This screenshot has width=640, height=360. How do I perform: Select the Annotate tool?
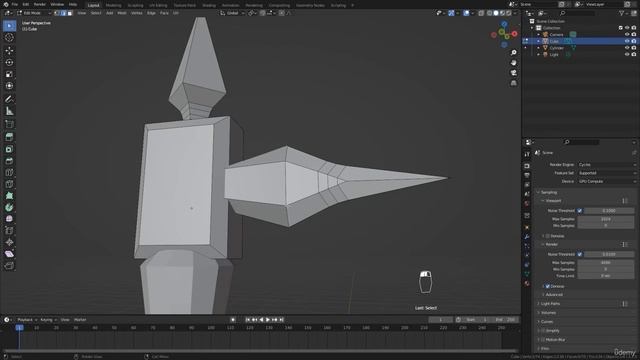pyautogui.click(x=9, y=99)
